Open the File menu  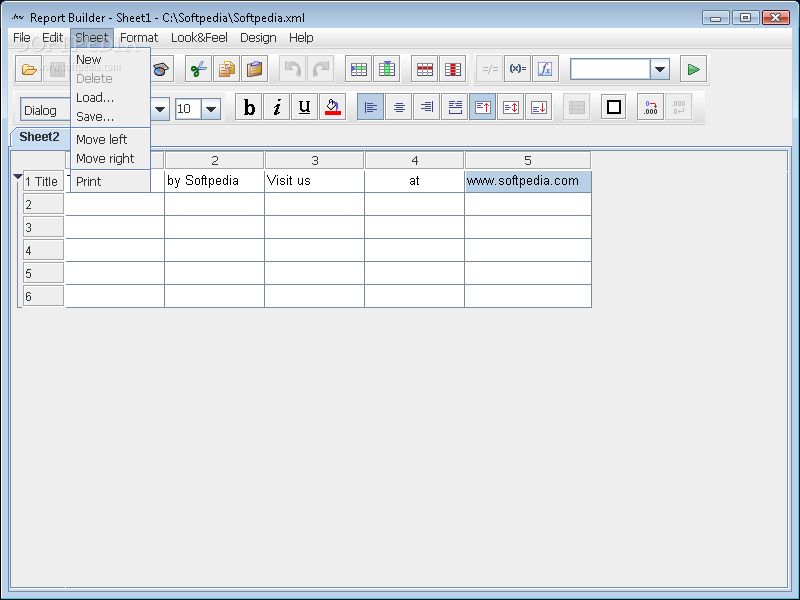coord(21,38)
